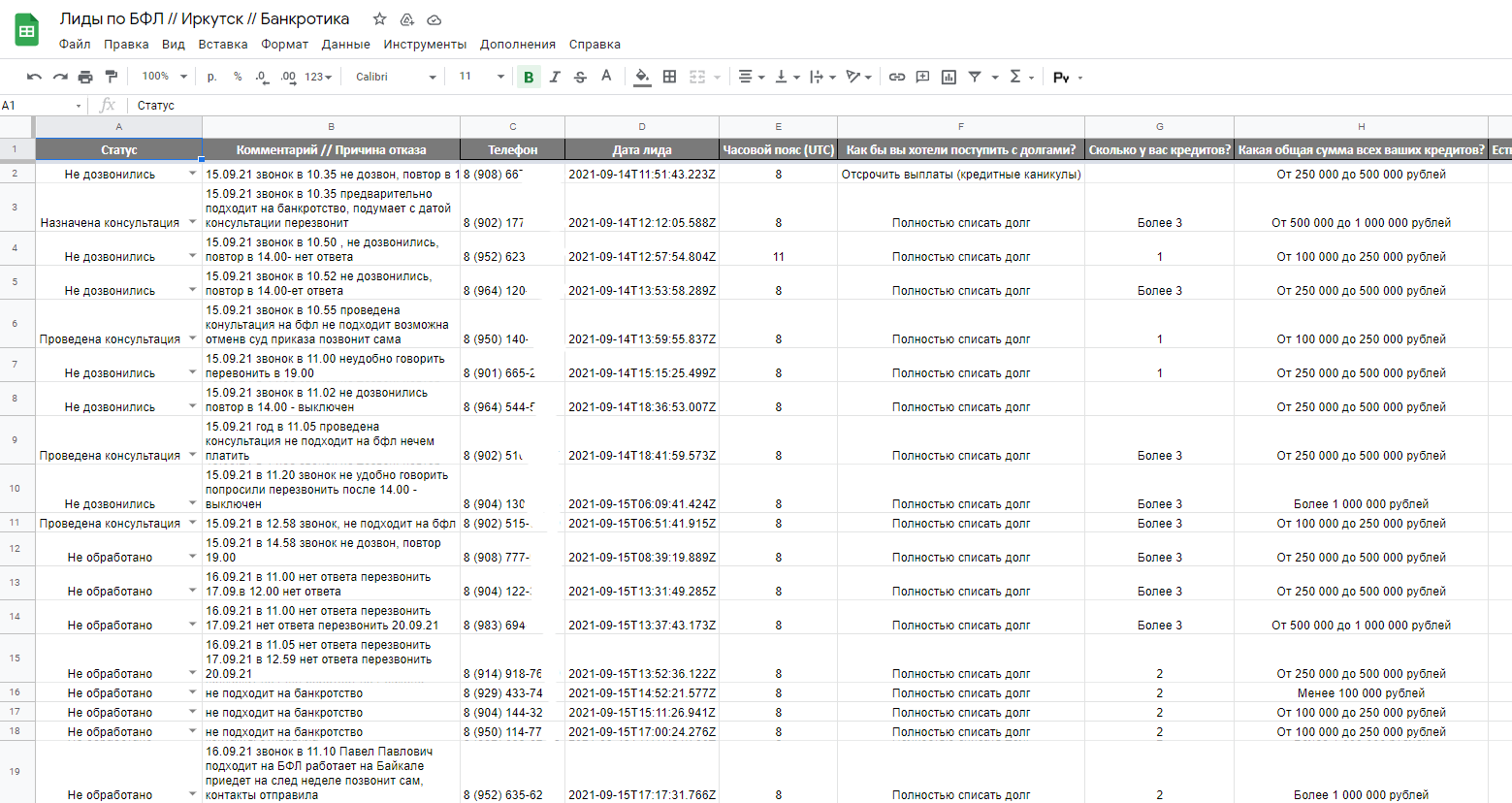Open the fill color picker
Image resolution: width=1512 pixels, height=803 pixels.
pyautogui.click(x=642, y=77)
